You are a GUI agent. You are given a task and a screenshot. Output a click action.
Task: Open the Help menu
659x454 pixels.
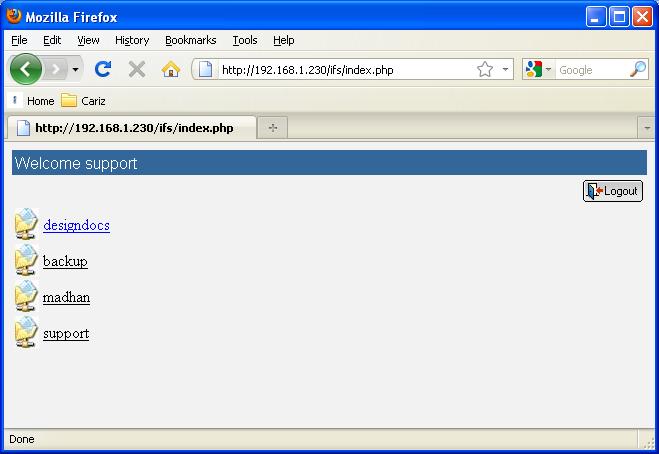[284, 40]
